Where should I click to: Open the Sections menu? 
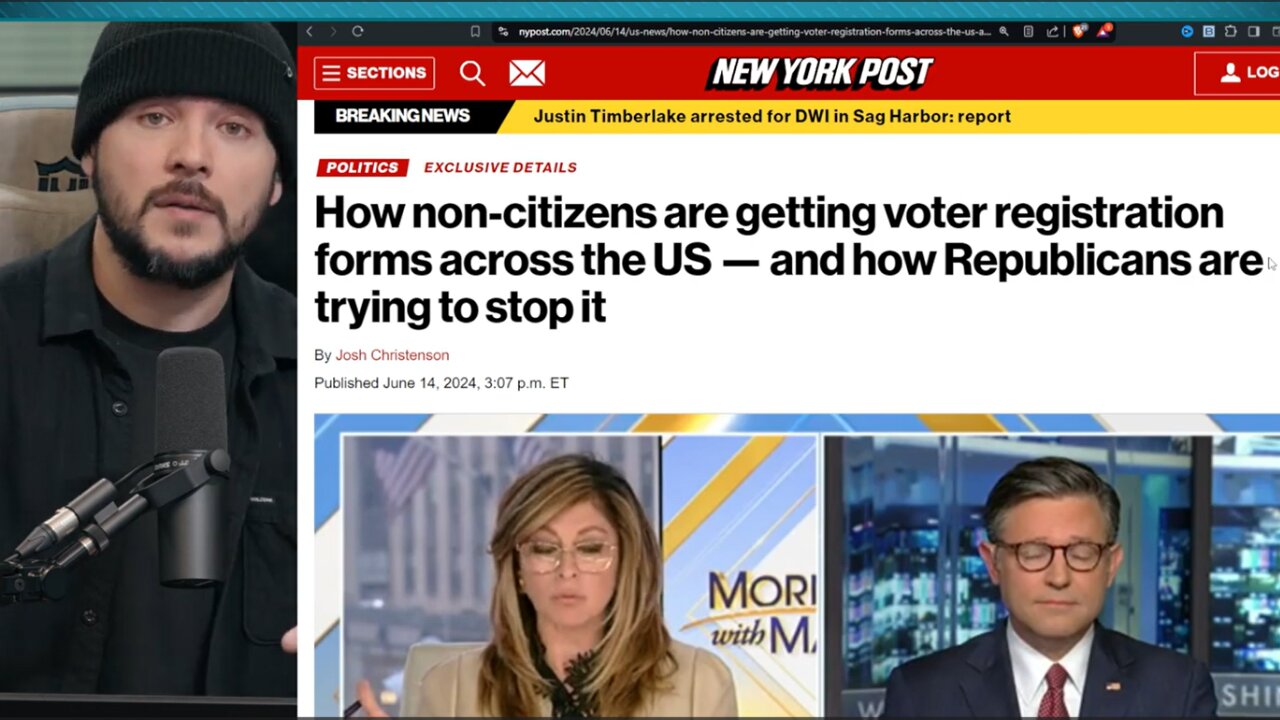[x=374, y=73]
